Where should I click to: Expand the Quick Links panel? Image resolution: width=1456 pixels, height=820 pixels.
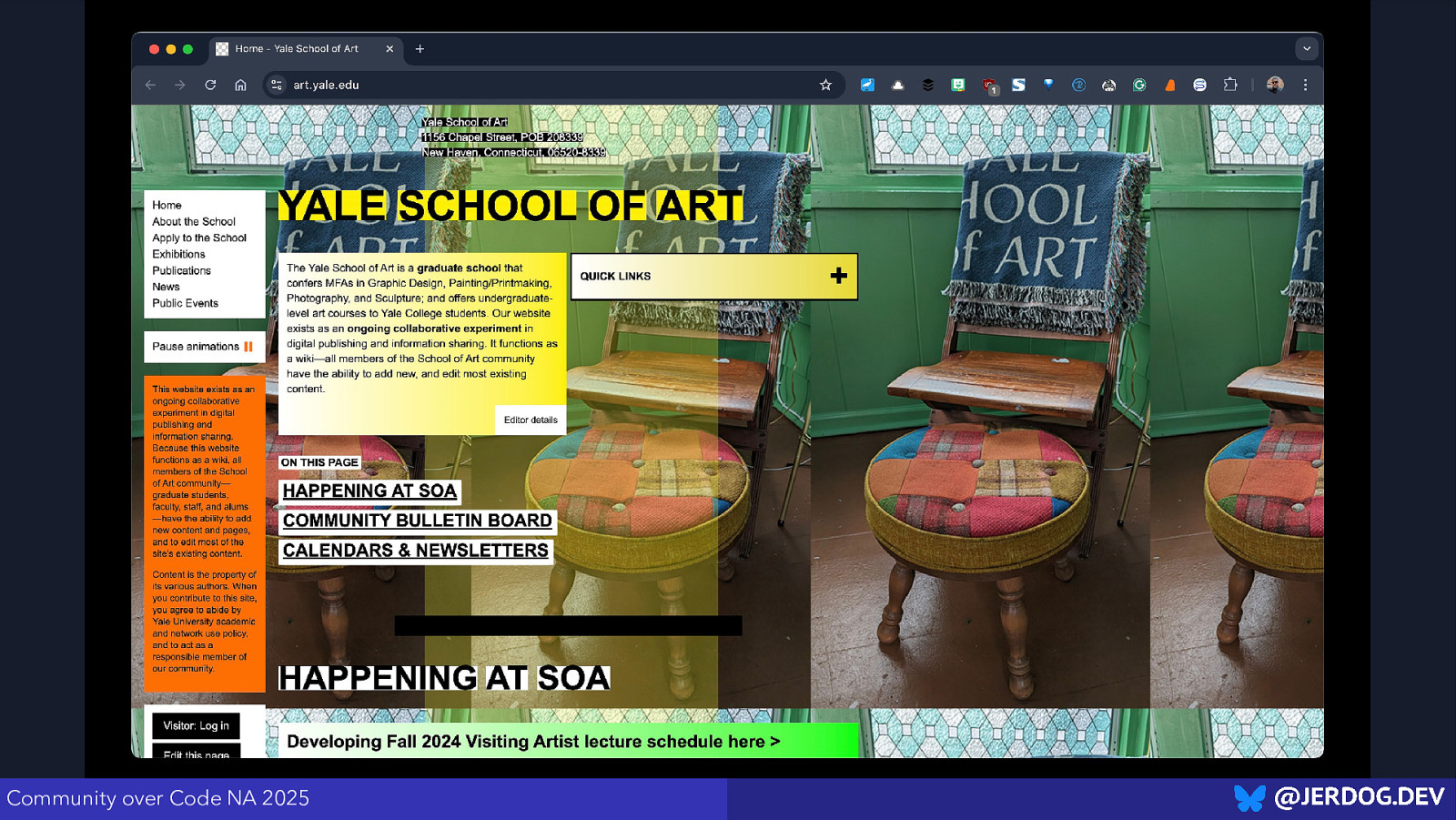pos(714,277)
